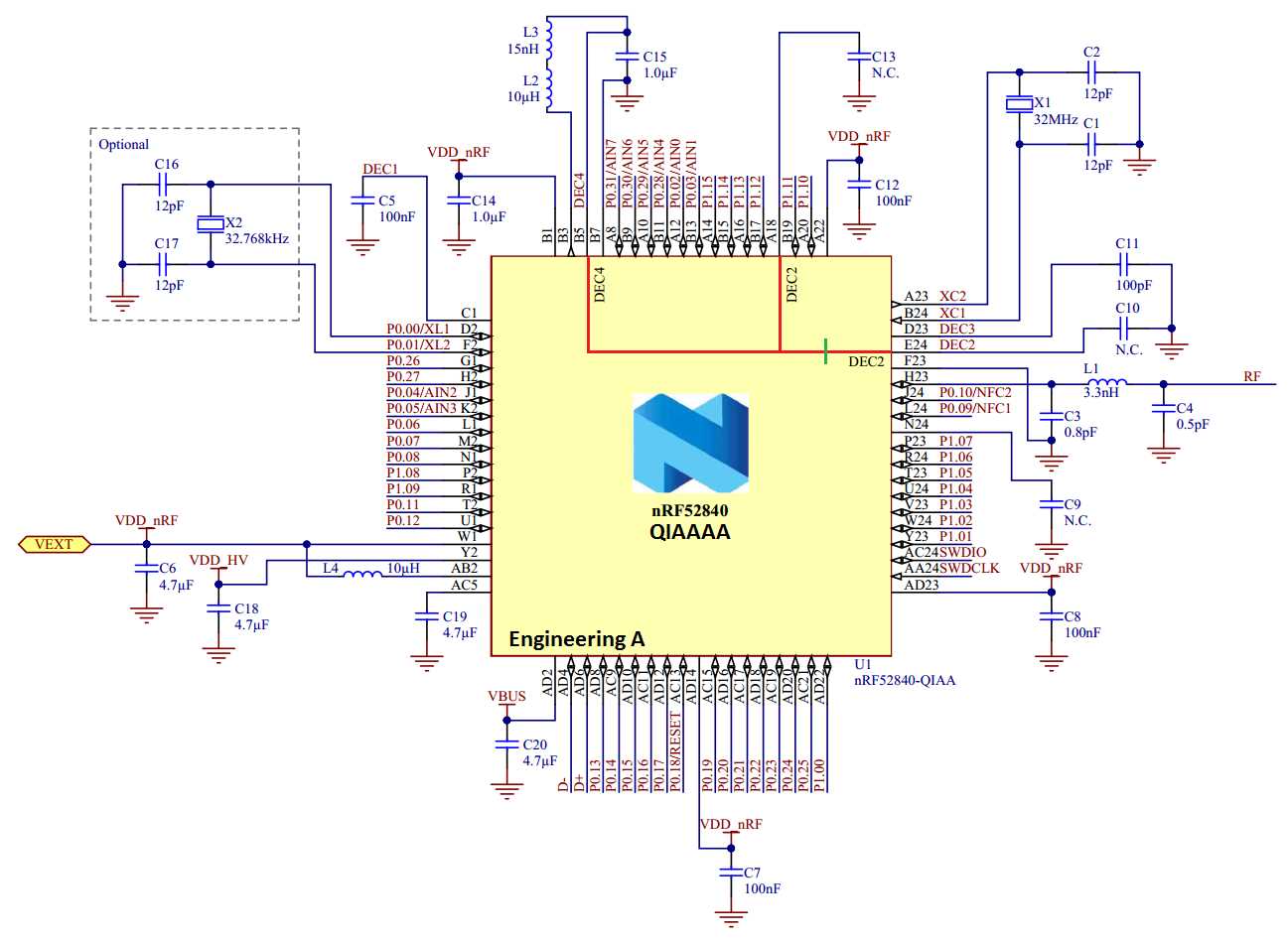The height and width of the screenshot is (942, 1288).
Task: Open the VEXT net flag
Action: [x=55, y=543]
